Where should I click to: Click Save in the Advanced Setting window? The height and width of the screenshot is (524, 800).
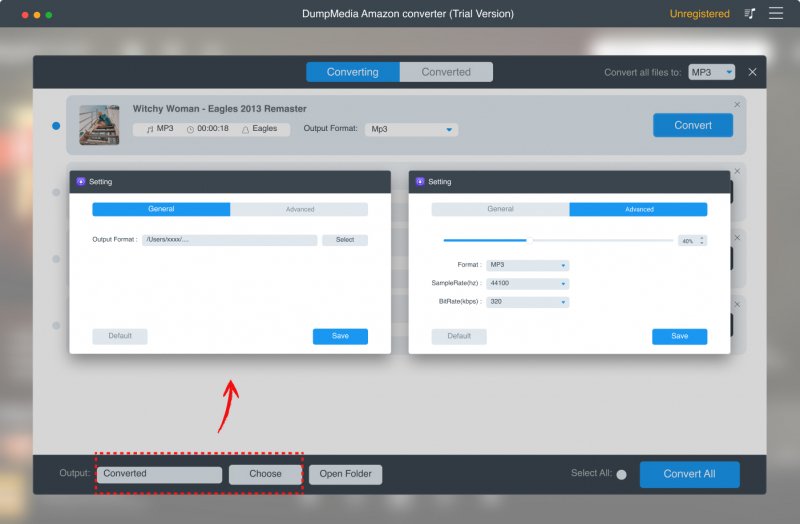[x=680, y=336]
